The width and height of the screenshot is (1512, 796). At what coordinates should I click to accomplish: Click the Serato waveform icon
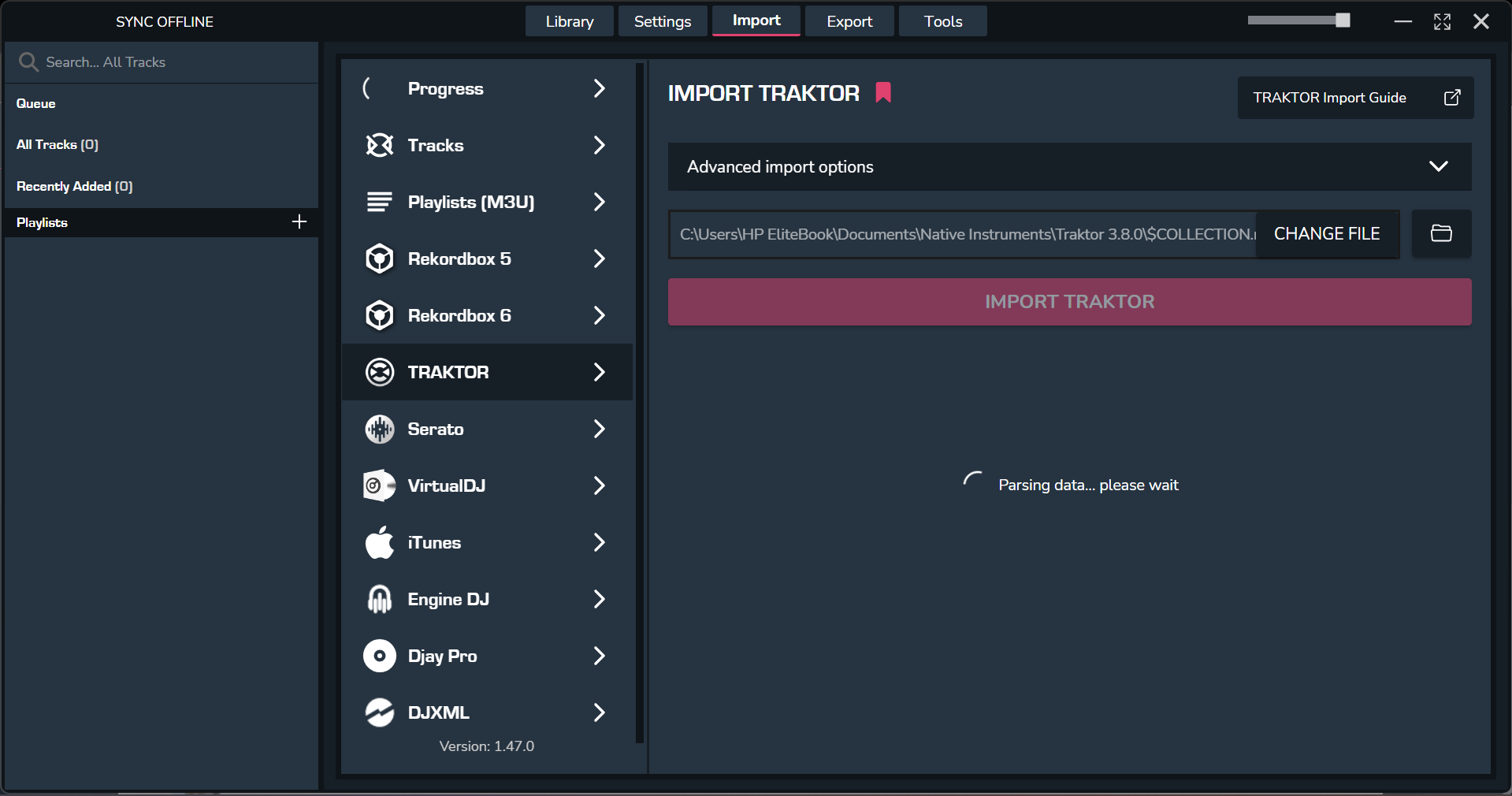click(380, 429)
